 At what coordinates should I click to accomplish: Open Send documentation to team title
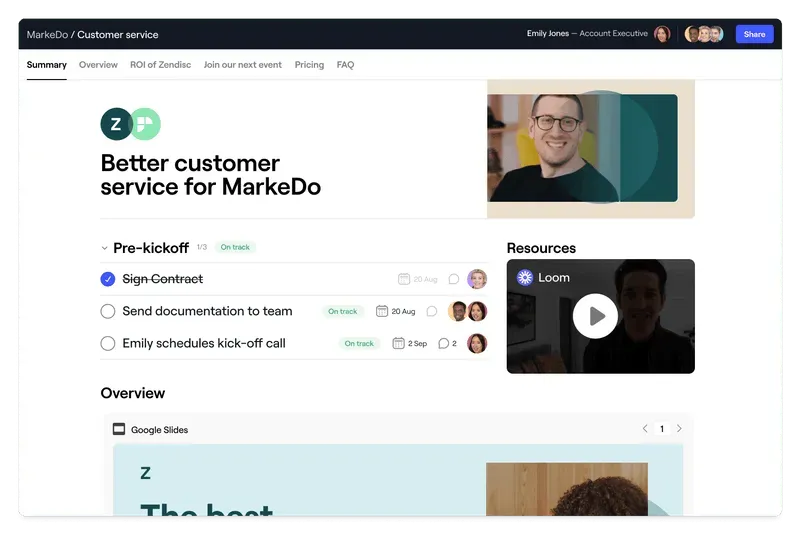(x=207, y=311)
